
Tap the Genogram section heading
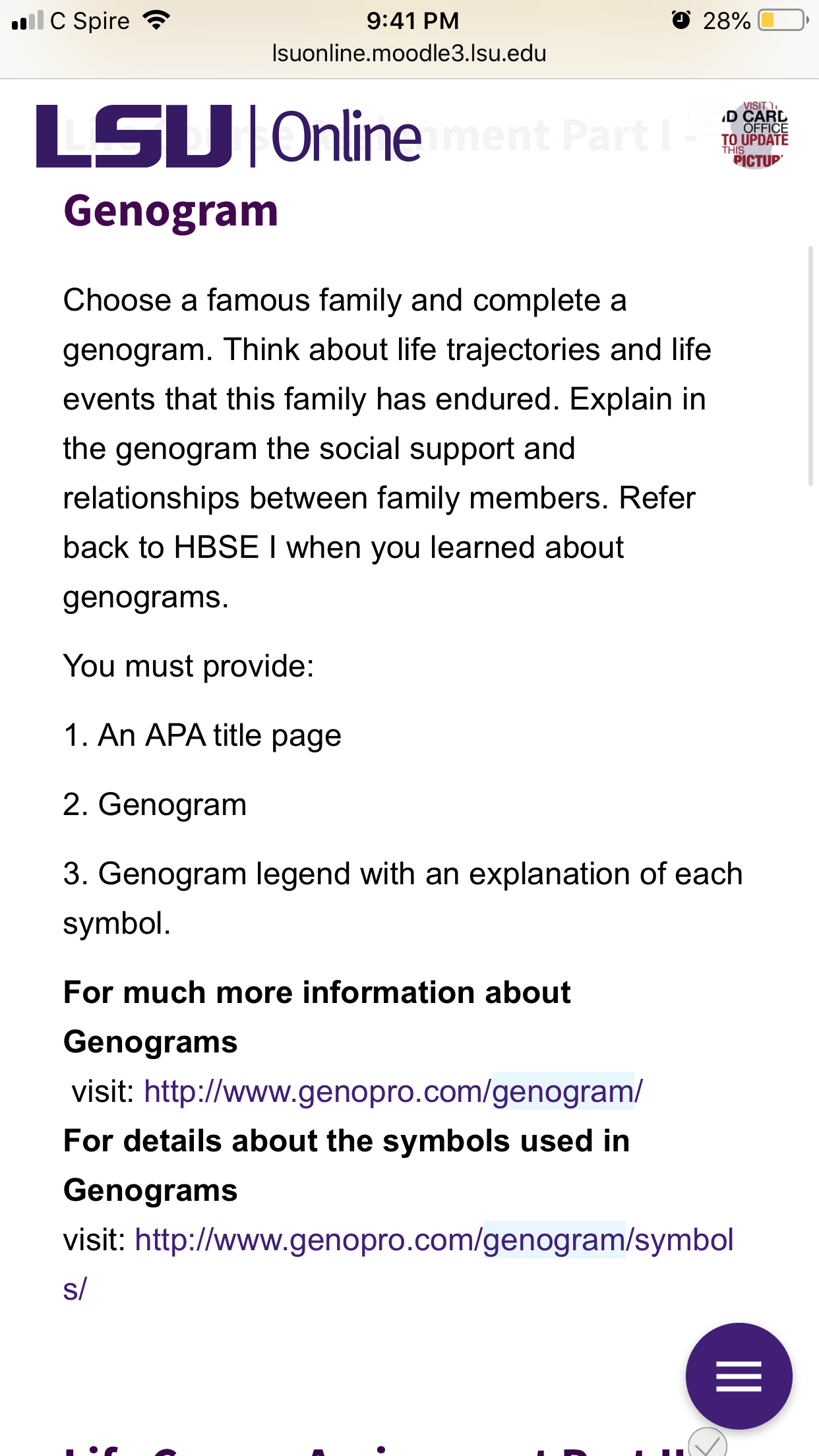[x=171, y=211]
